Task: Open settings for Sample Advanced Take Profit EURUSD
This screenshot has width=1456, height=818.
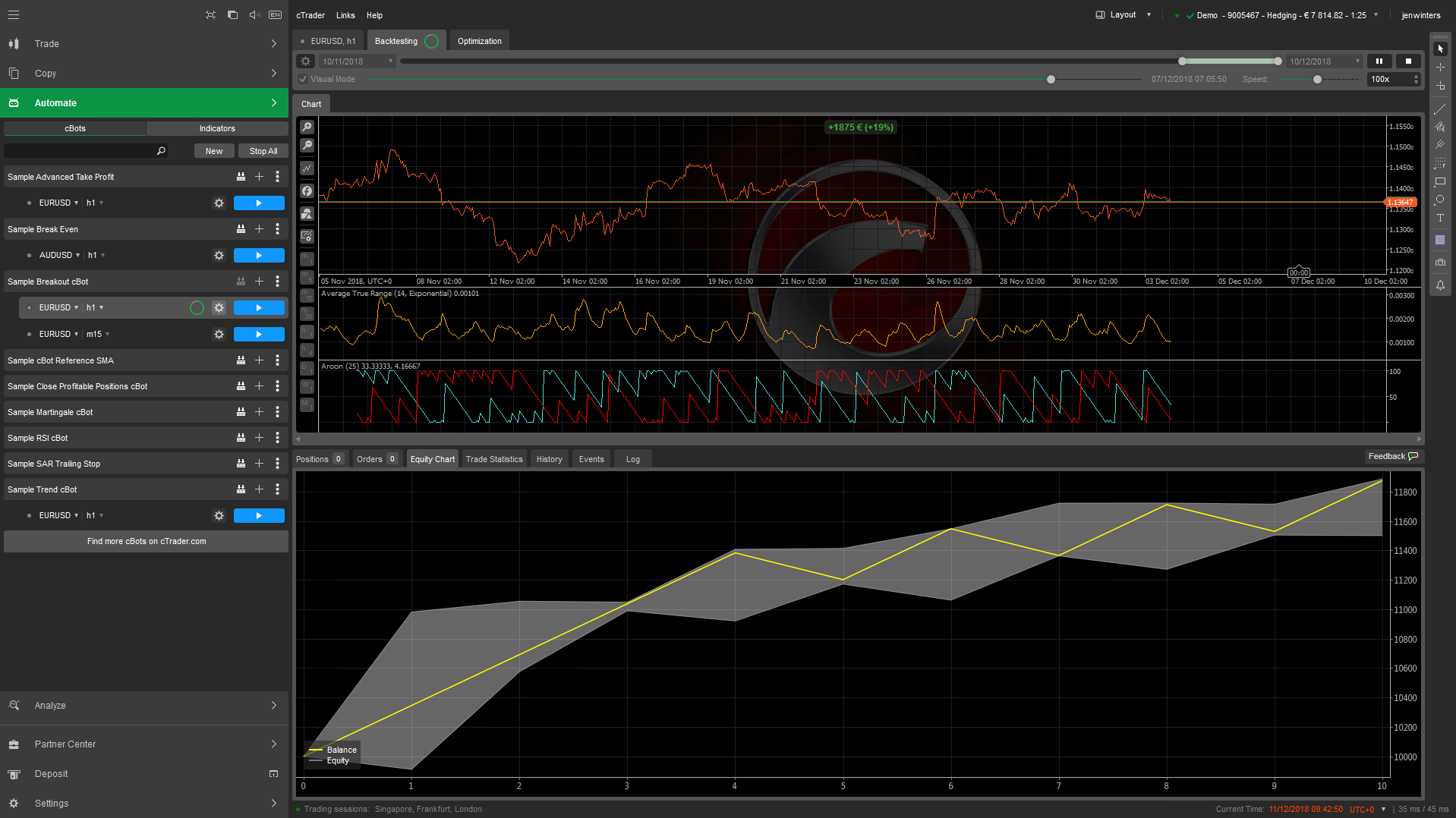Action: pos(219,203)
